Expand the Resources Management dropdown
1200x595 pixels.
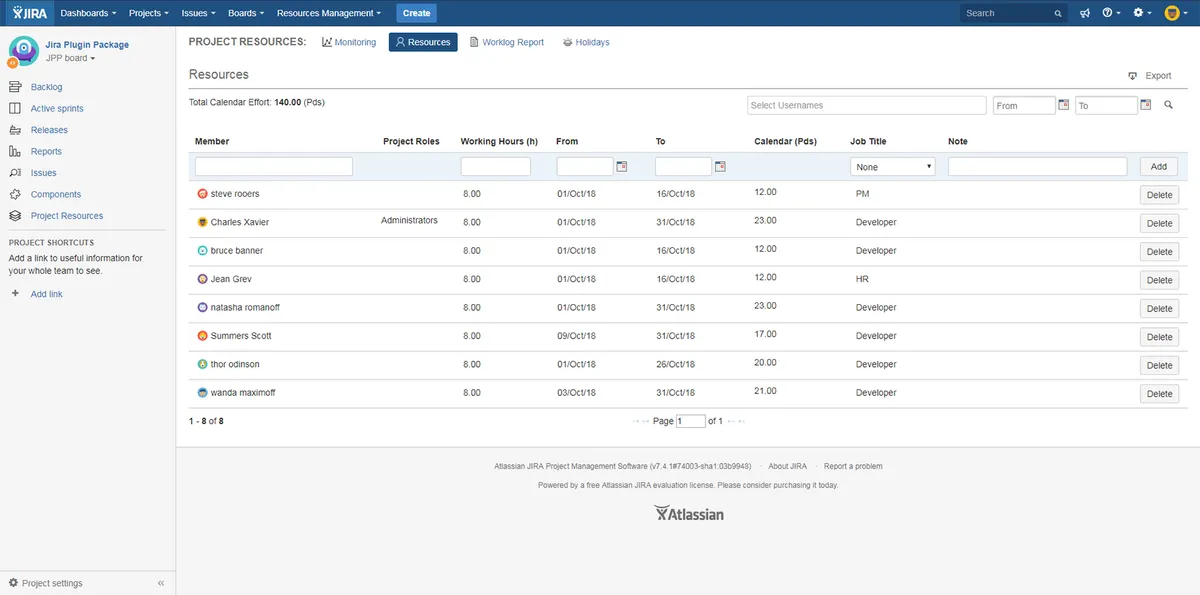tap(329, 13)
